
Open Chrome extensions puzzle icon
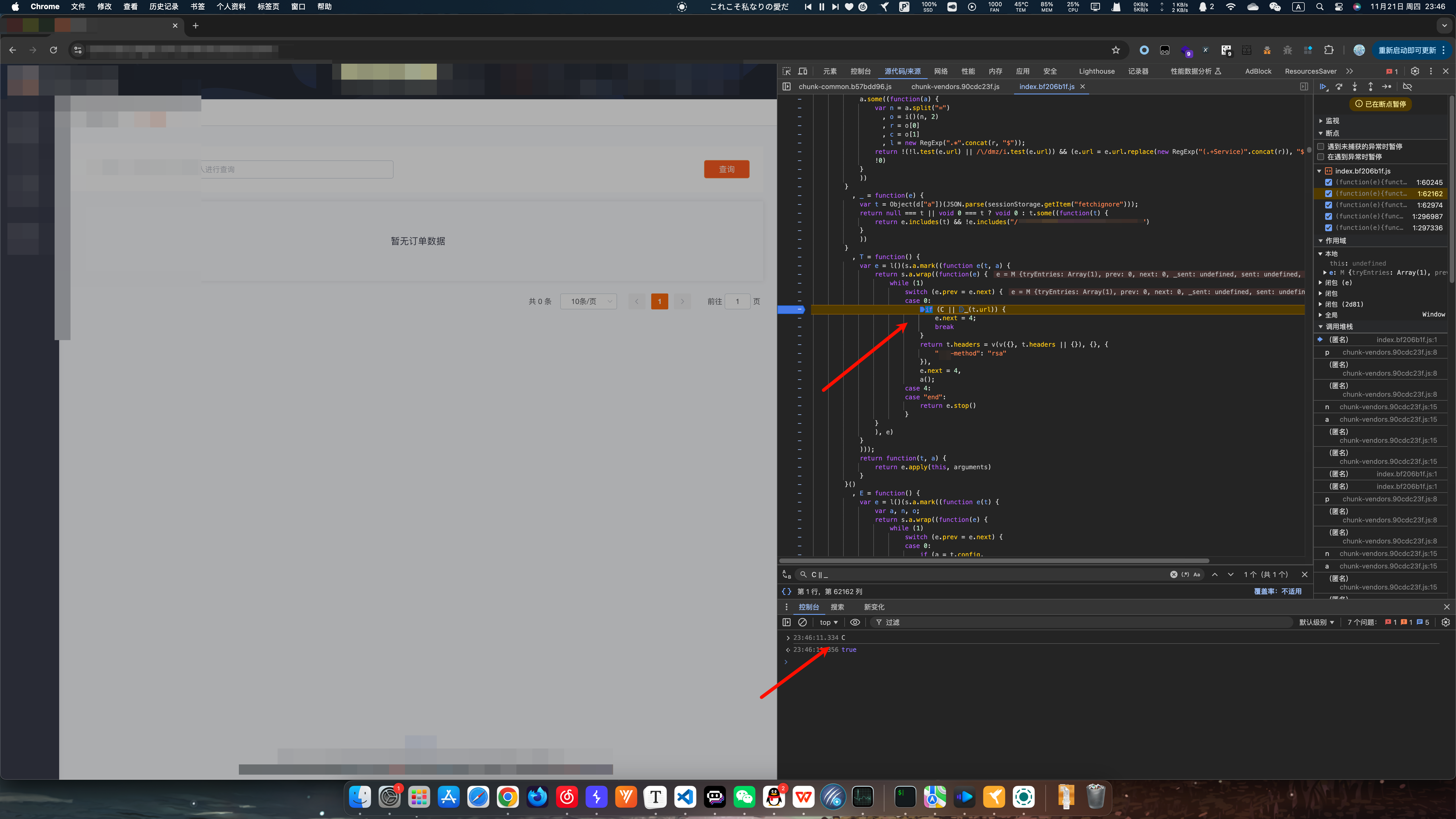pyautogui.click(x=1329, y=50)
